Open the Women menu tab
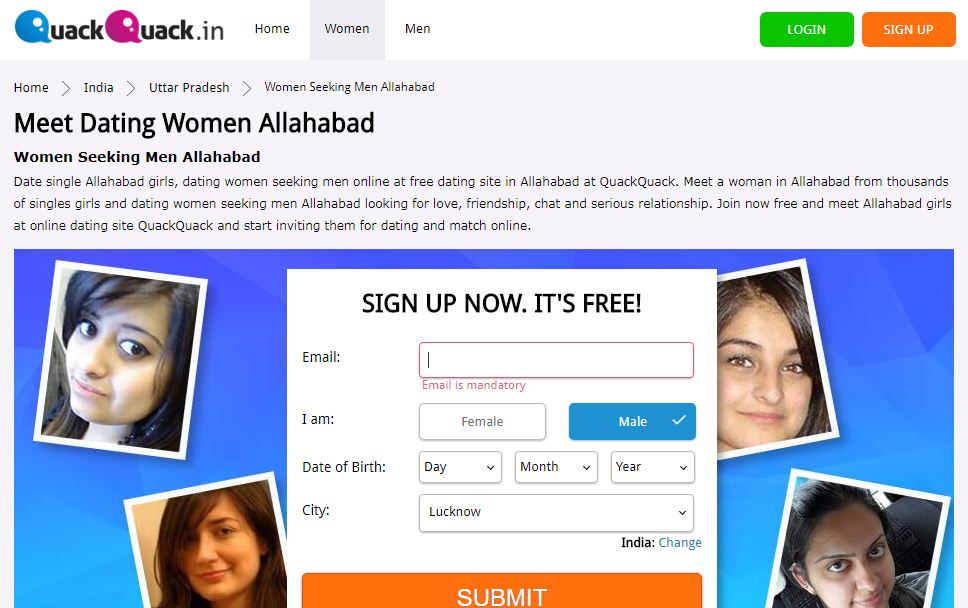This screenshot has width=968, height=608. 347,29
